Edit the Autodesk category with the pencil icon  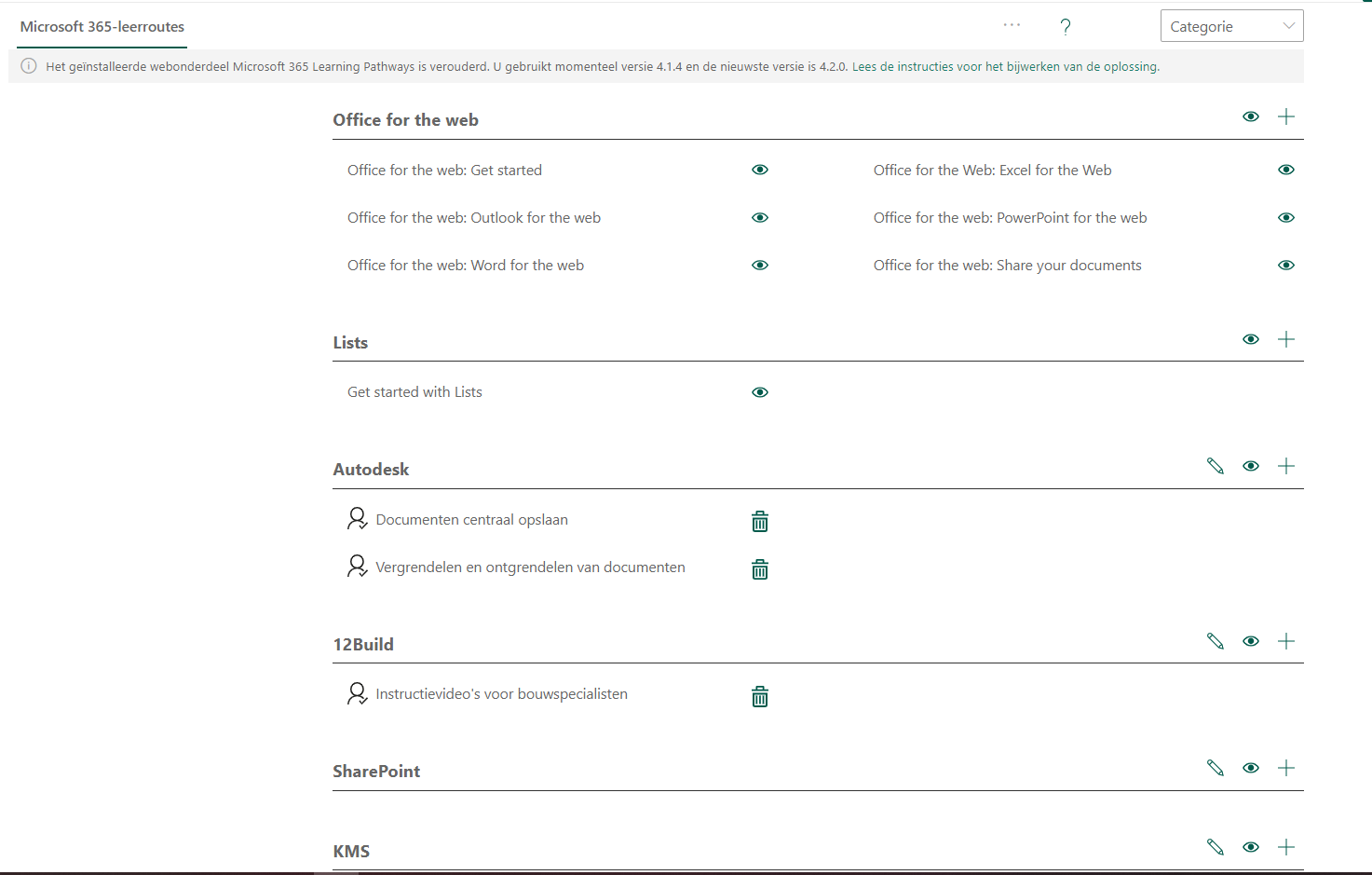(x=1215, y=466)
